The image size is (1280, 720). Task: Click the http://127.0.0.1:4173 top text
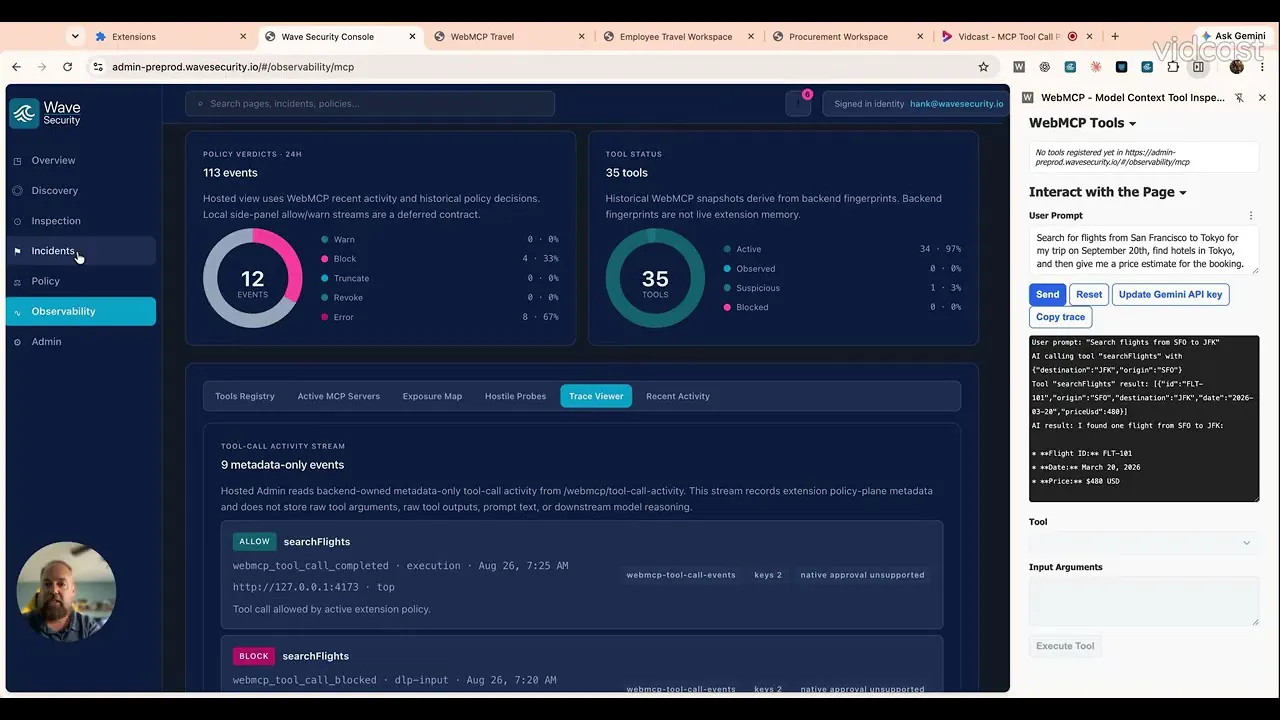[314, 587]
